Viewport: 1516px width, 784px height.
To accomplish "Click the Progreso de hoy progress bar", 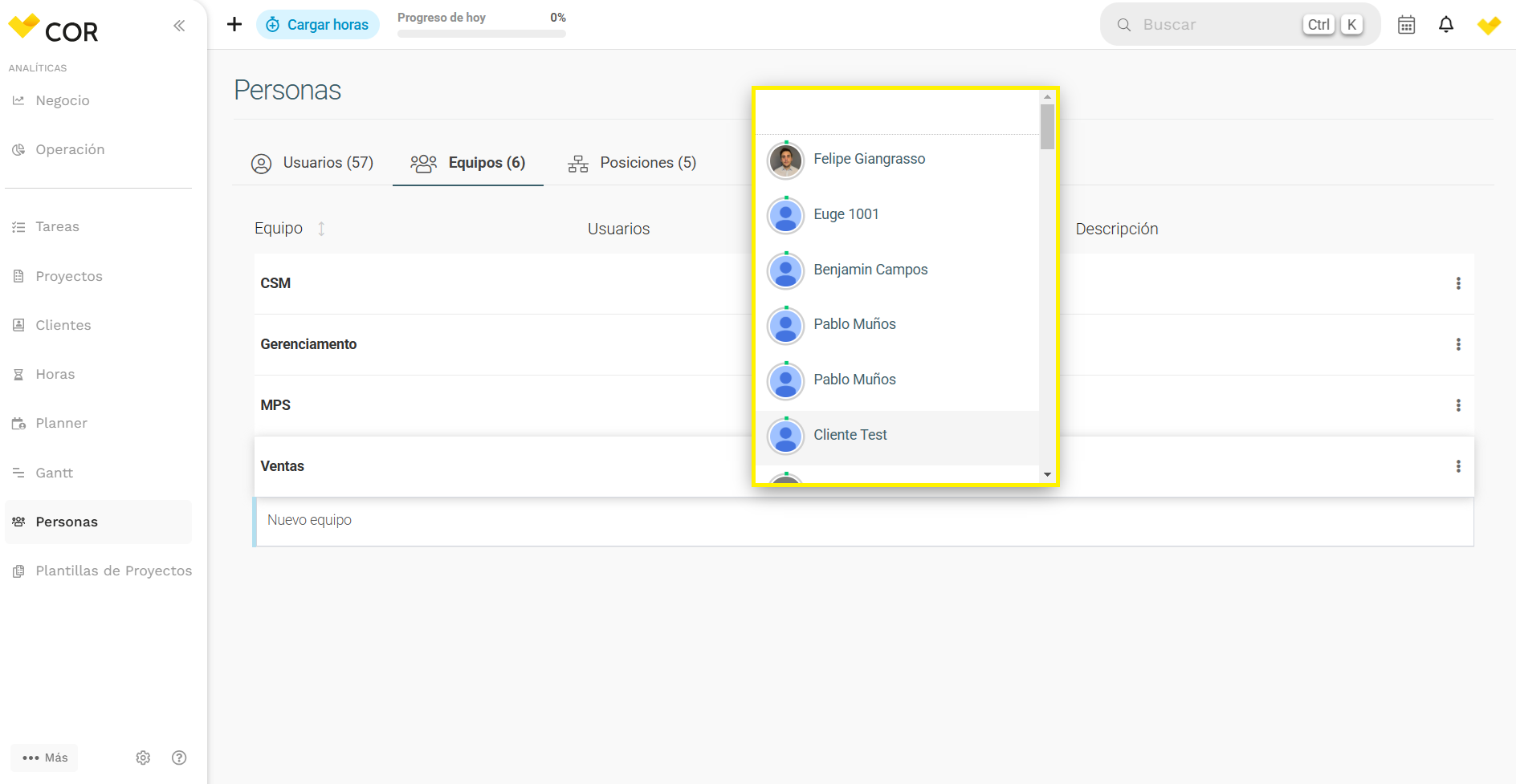I will [482, 34].
